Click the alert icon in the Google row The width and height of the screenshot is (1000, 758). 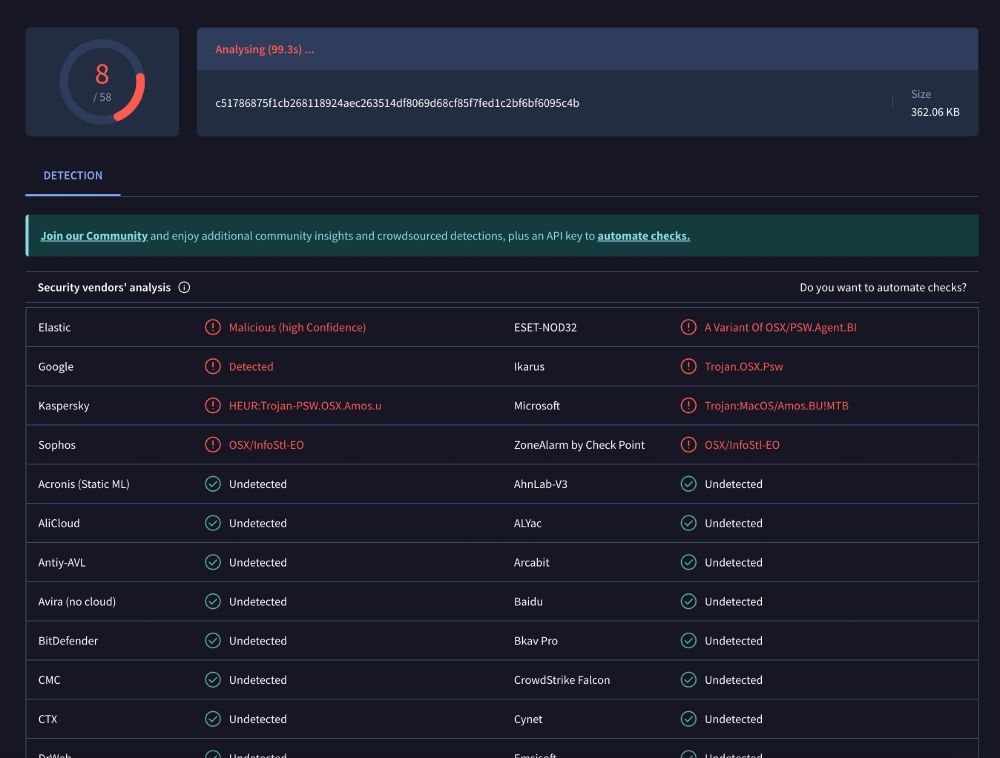[x=212, y=367]
